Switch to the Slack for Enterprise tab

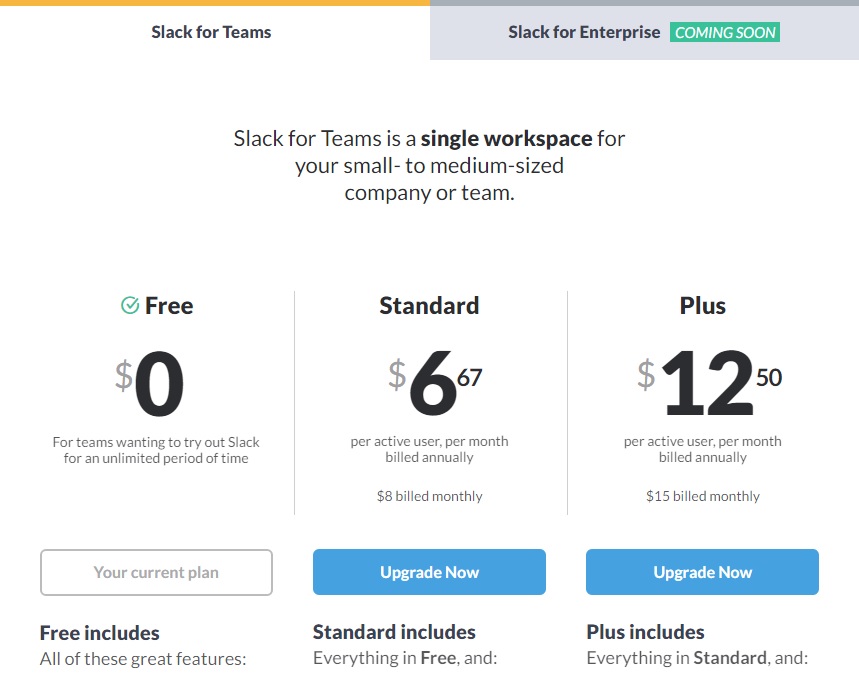click(584, 32)
